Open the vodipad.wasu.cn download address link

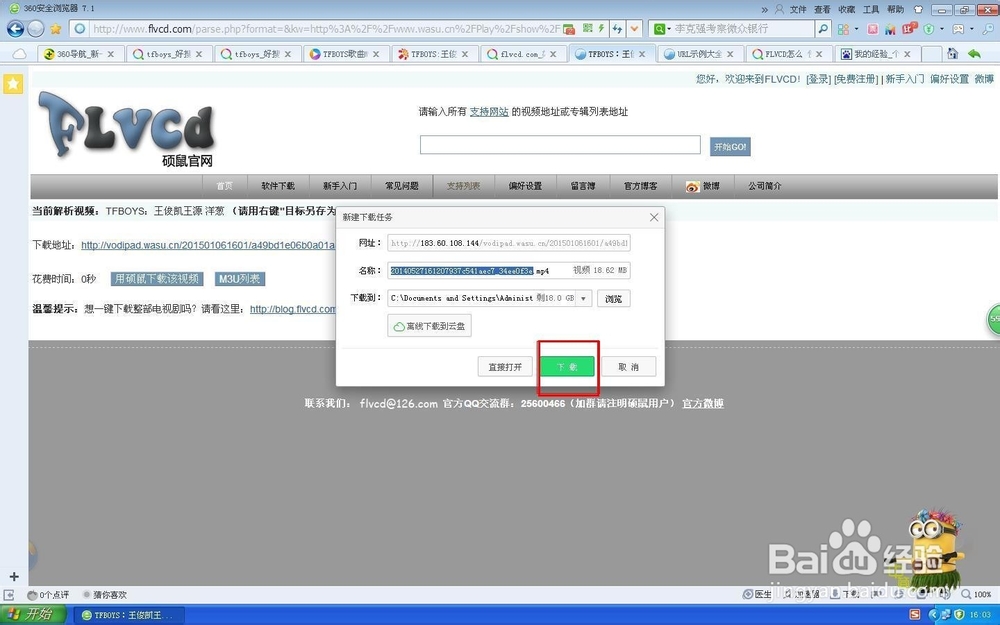pyautogui.click(x=208, y=245)
